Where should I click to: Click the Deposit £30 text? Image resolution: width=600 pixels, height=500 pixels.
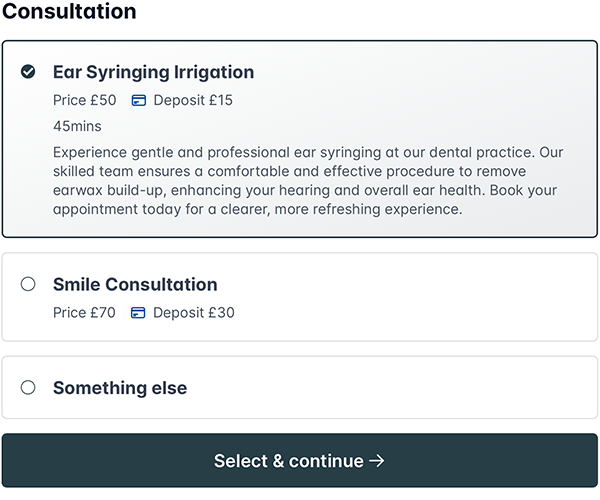coord(195,313)
